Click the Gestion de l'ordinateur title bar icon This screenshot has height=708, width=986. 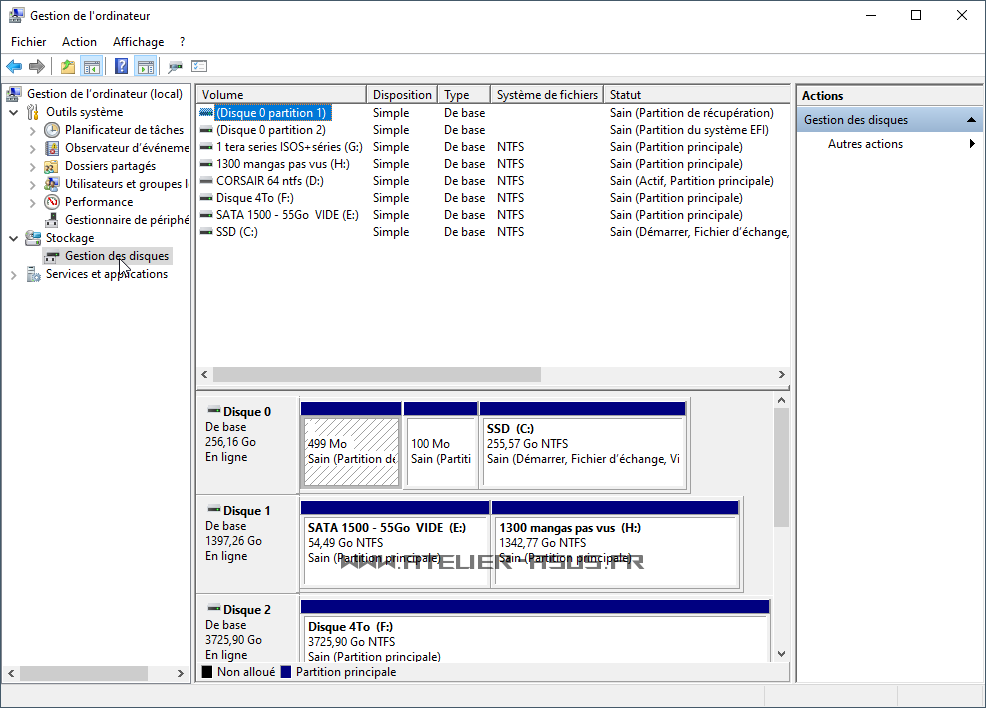(x=16, y=15)
